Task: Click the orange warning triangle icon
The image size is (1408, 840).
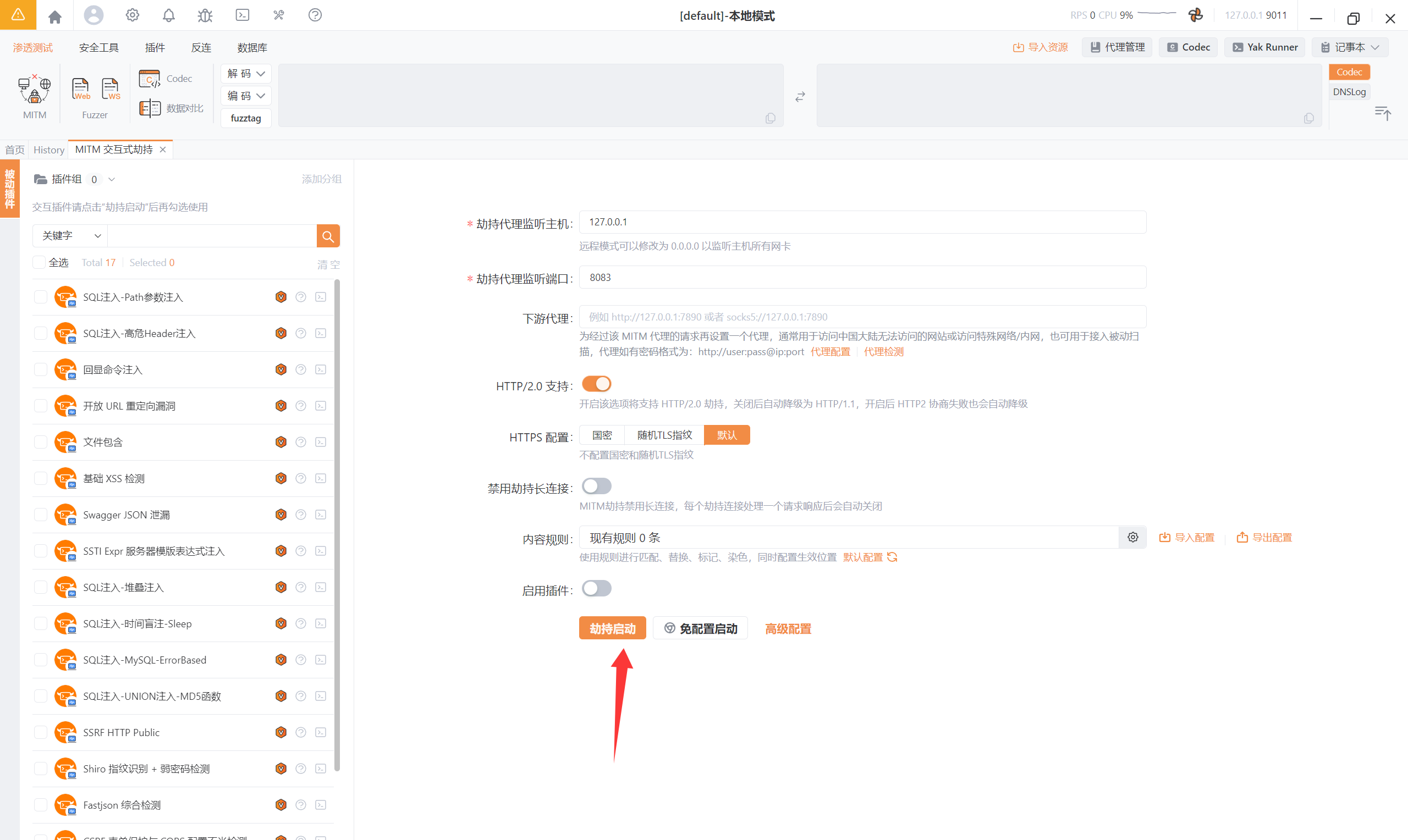Action: click(18, 15)
